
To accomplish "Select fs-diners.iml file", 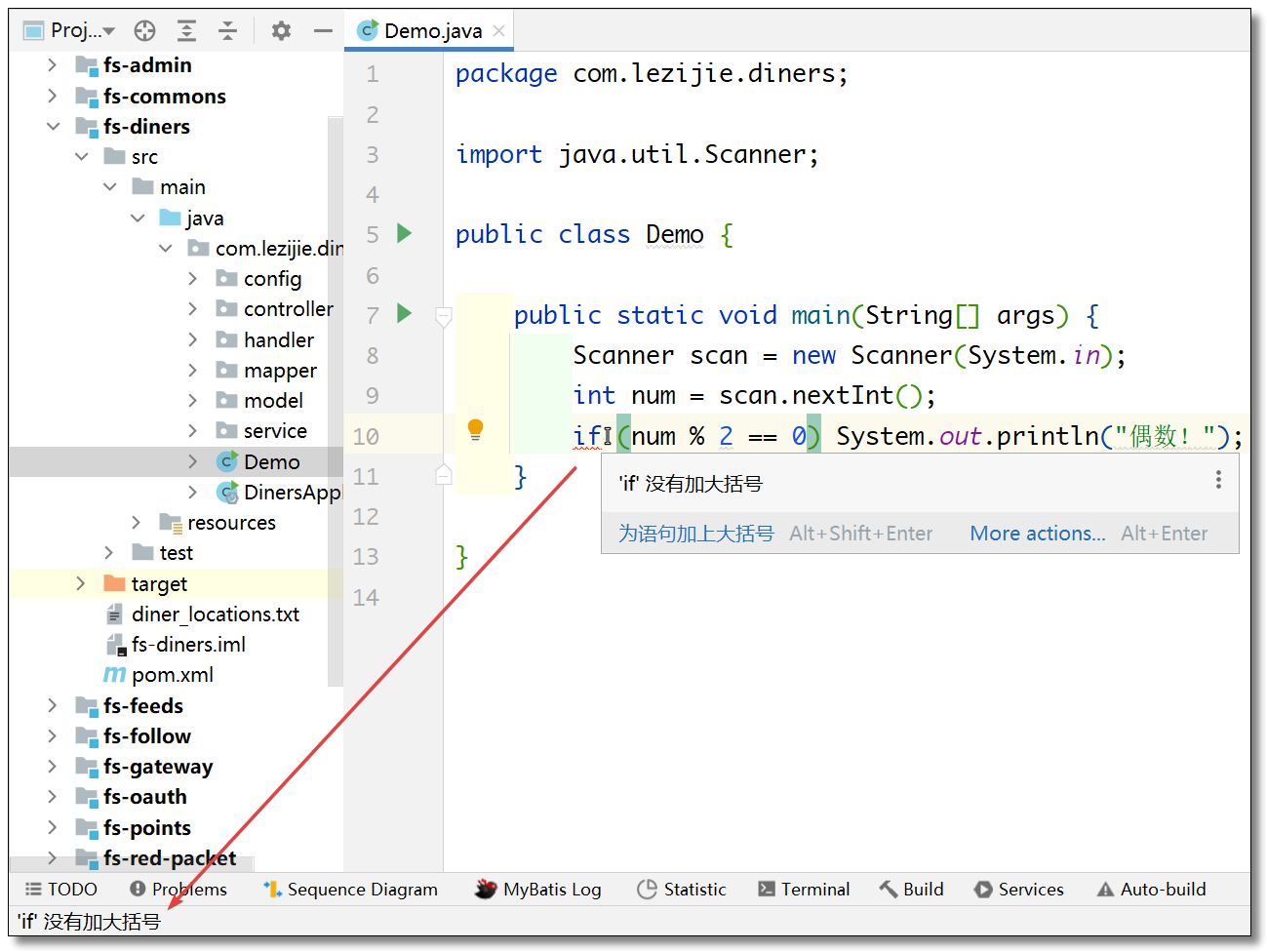I will 188,645.
